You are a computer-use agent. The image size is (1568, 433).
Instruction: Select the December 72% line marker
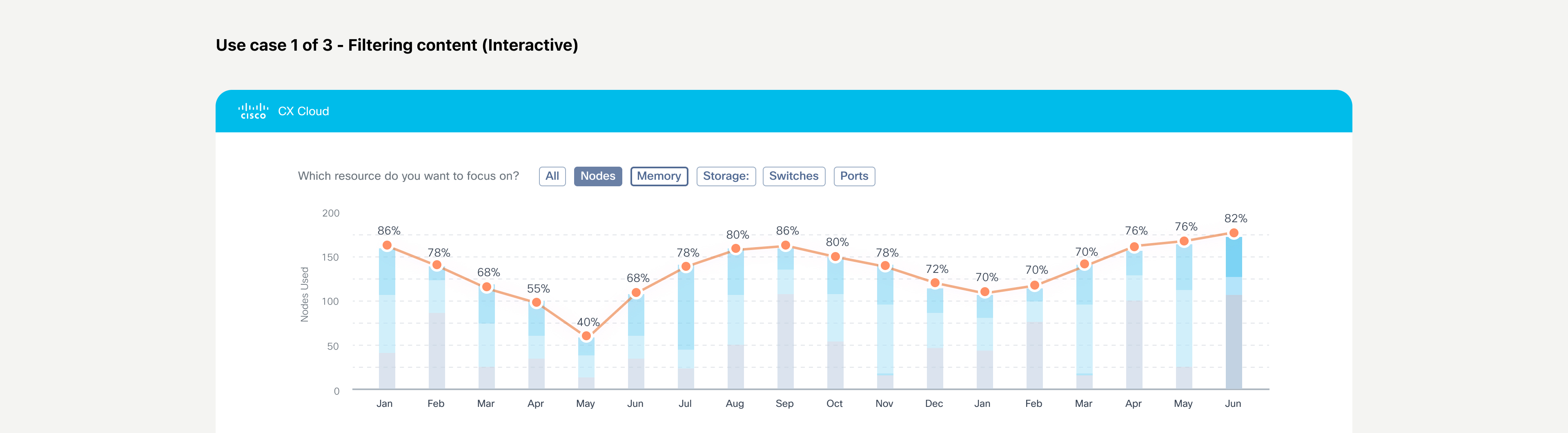pos(935,283)
